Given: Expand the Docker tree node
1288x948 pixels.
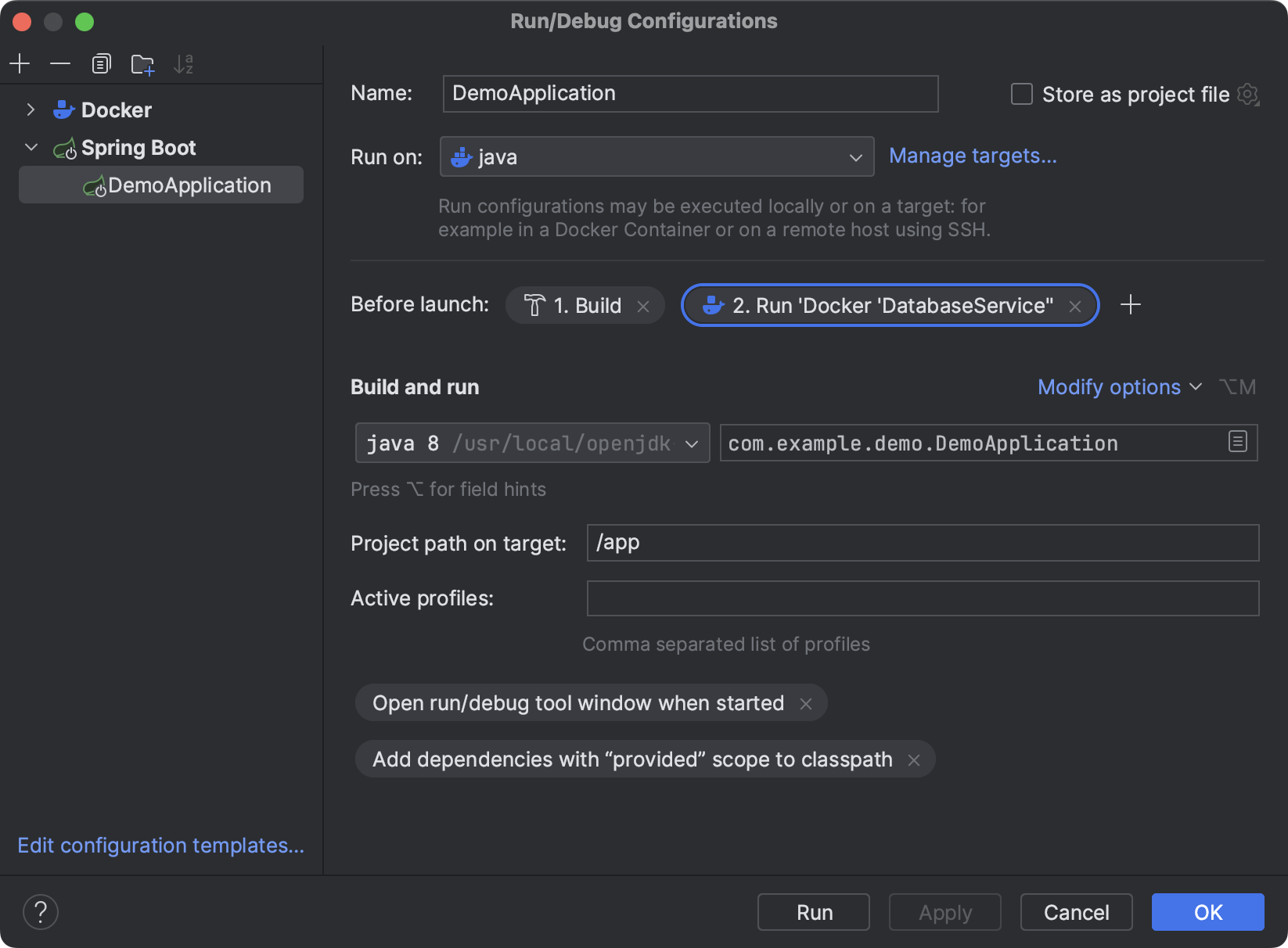Looking at the screenshot, I should pos(31,110).
